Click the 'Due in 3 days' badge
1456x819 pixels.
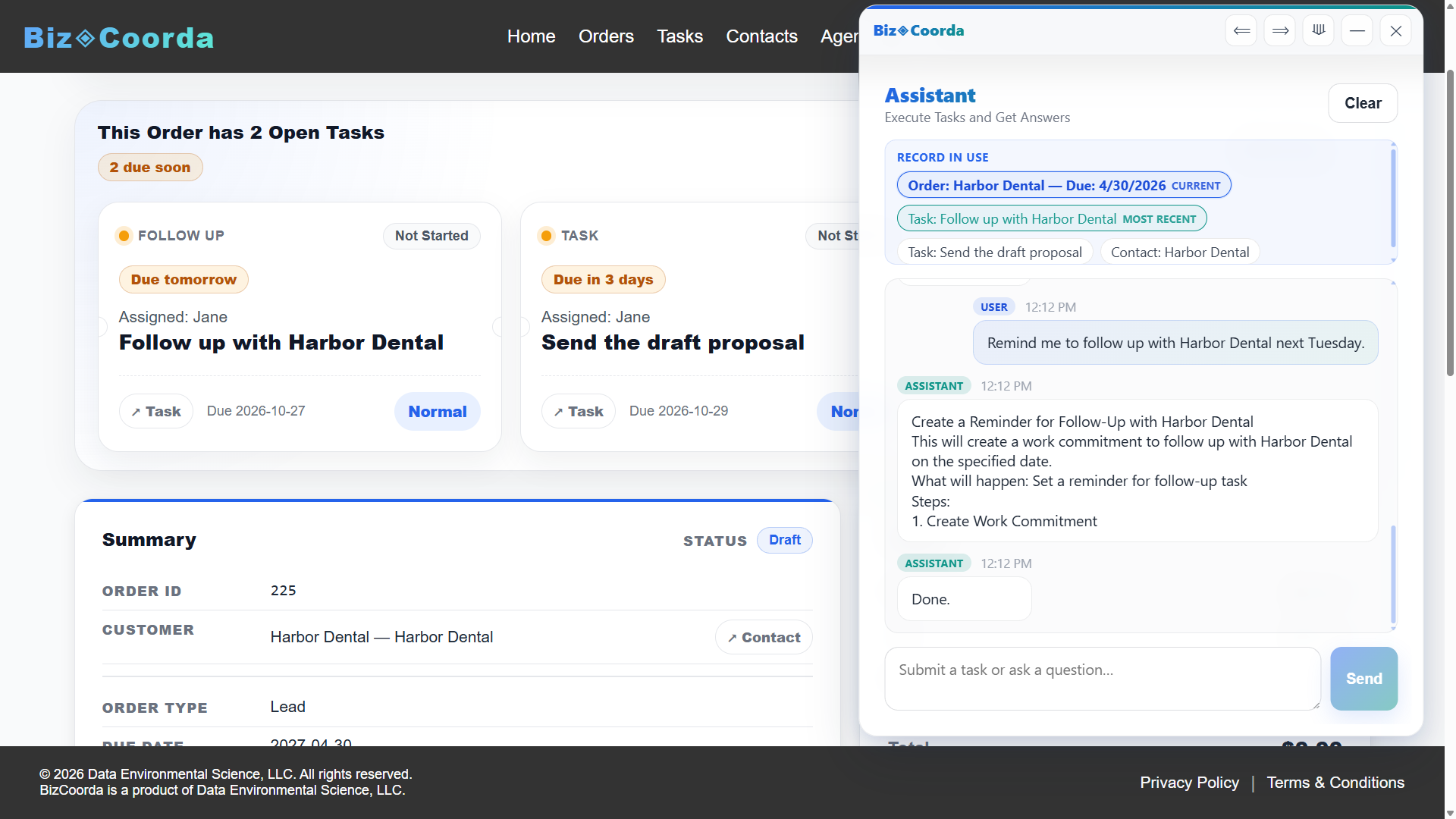604,279
